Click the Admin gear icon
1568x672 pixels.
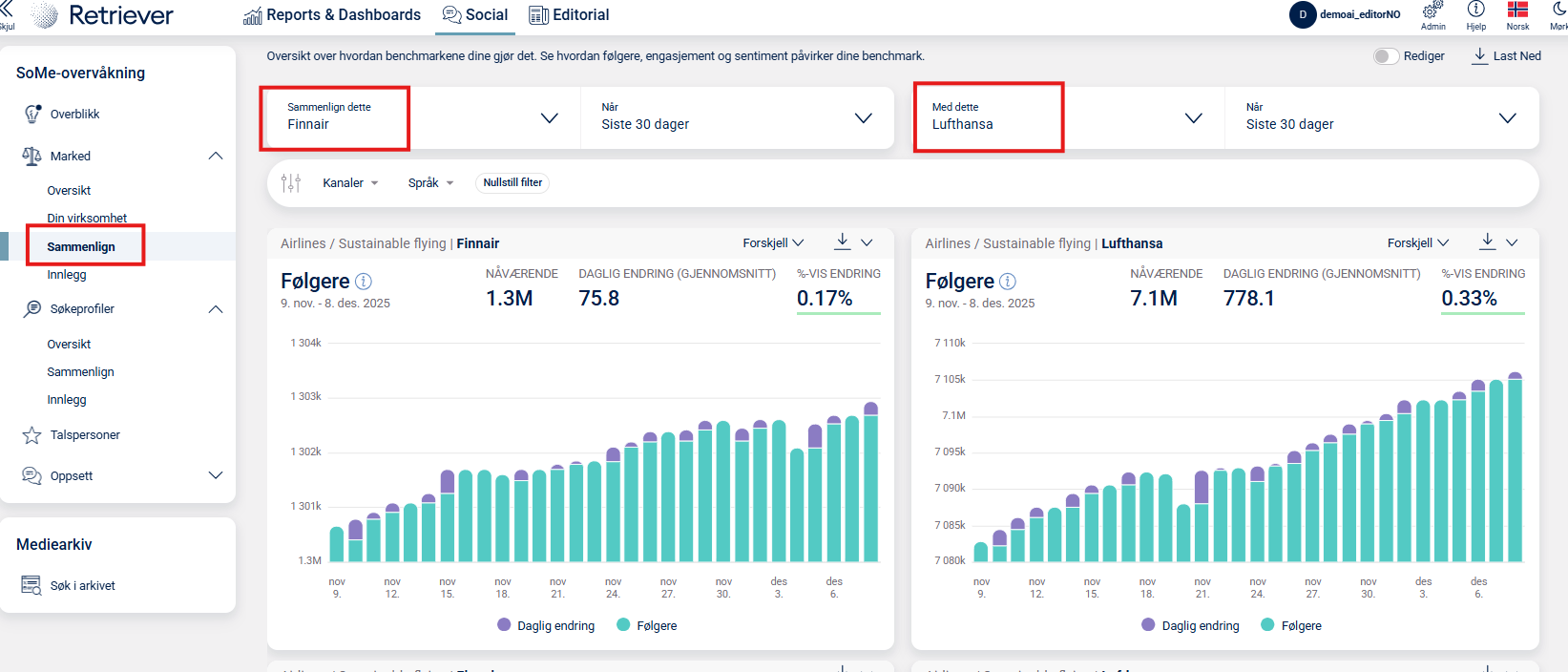click(x=1432, y=10)
